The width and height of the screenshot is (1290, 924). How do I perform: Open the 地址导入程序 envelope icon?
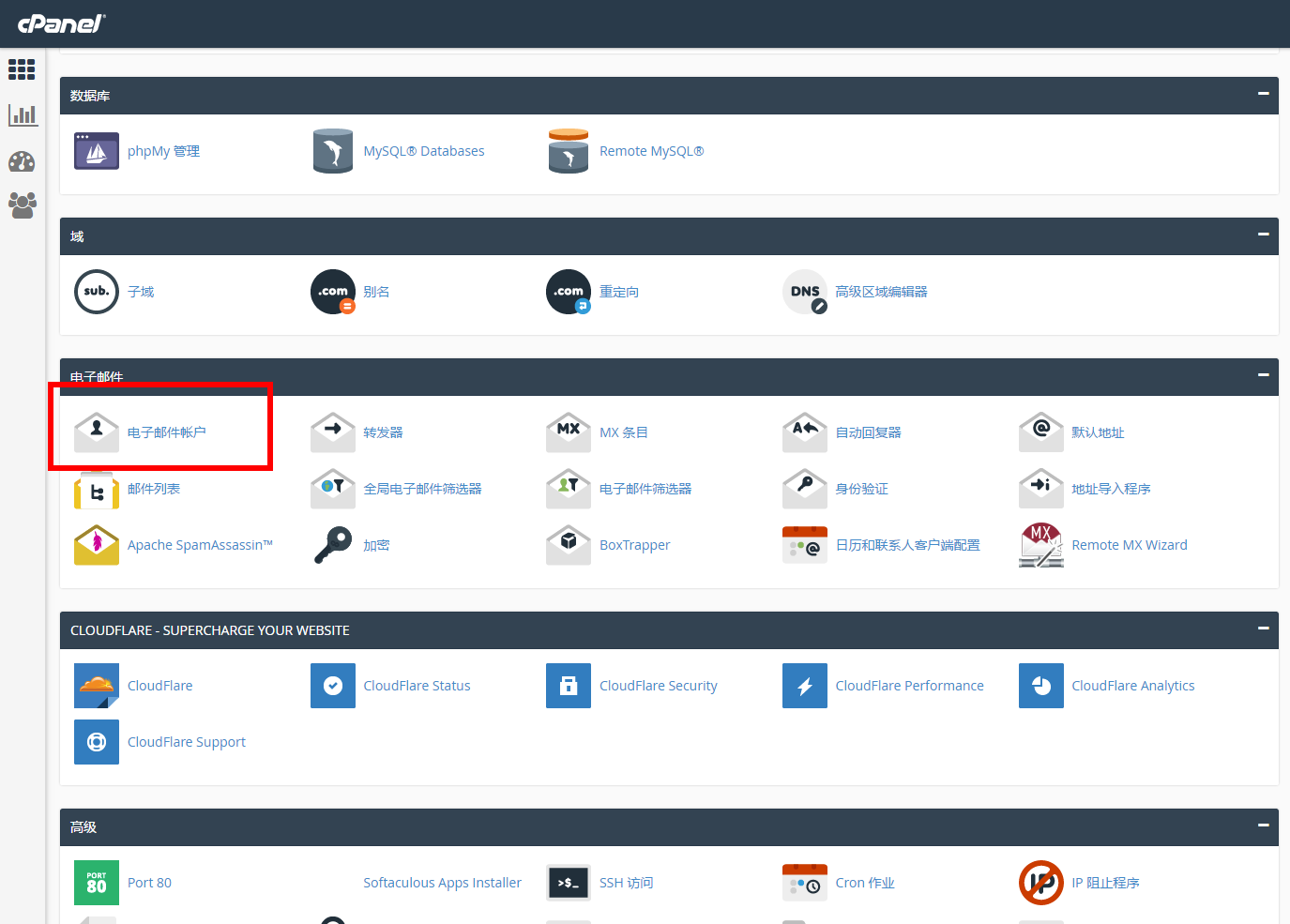[x=1041, y=489]
